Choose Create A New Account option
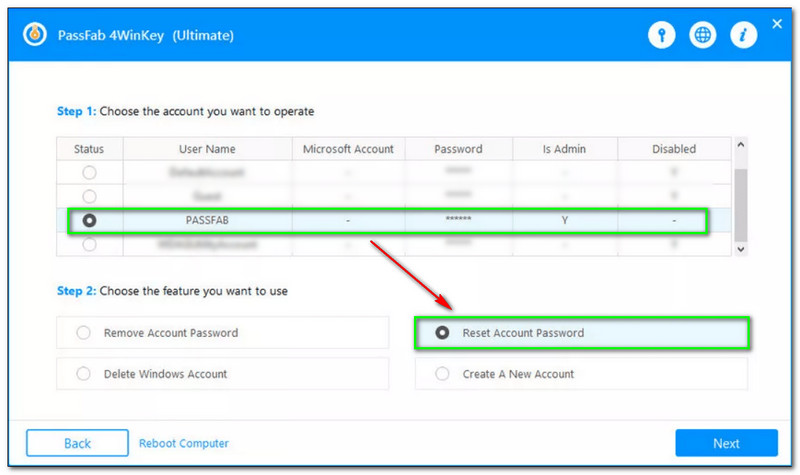This screenshot has width=800, height=475. point(442,374)
